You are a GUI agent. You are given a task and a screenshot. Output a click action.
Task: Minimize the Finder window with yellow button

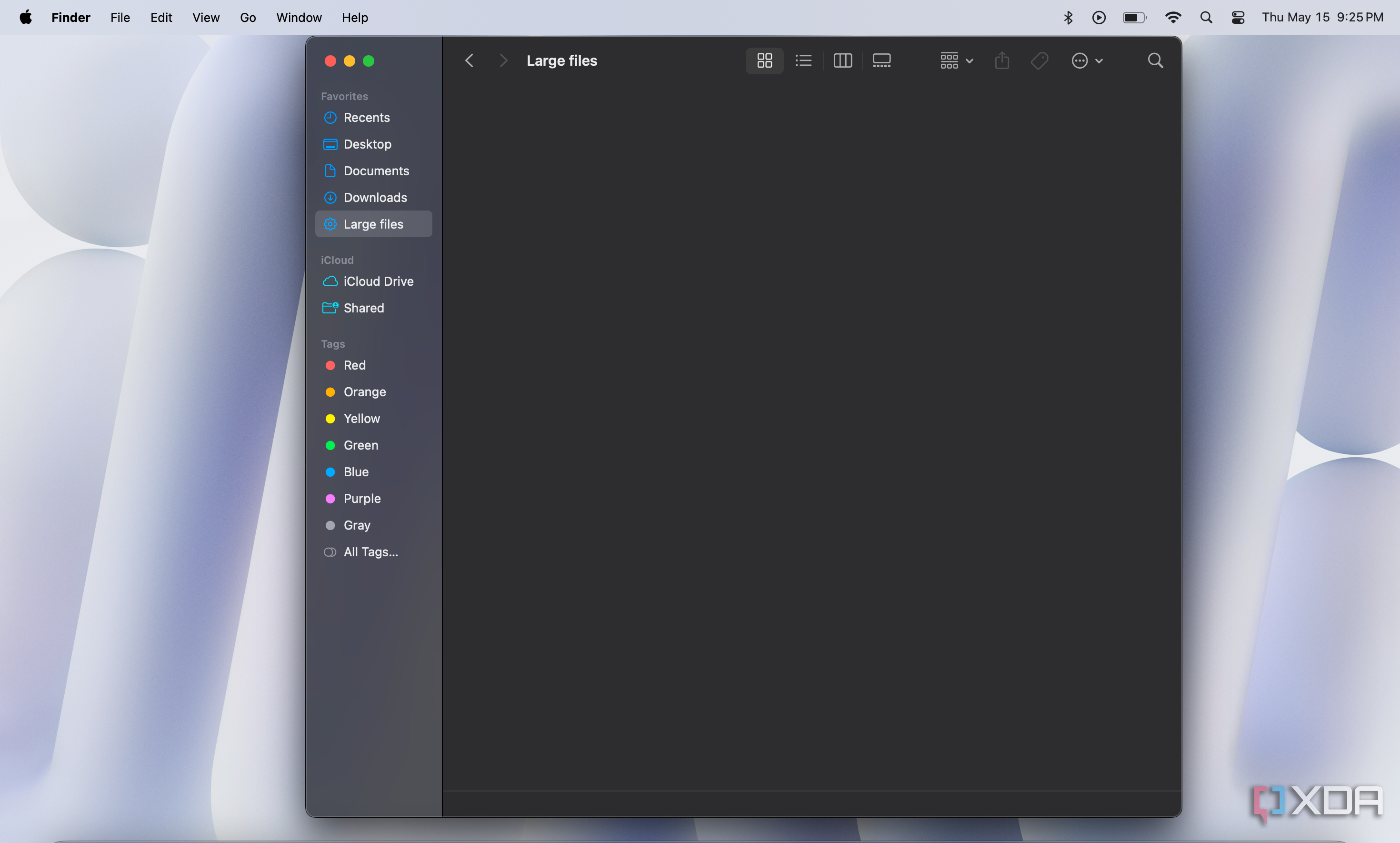pyautogui.click(x=350, y=61)
